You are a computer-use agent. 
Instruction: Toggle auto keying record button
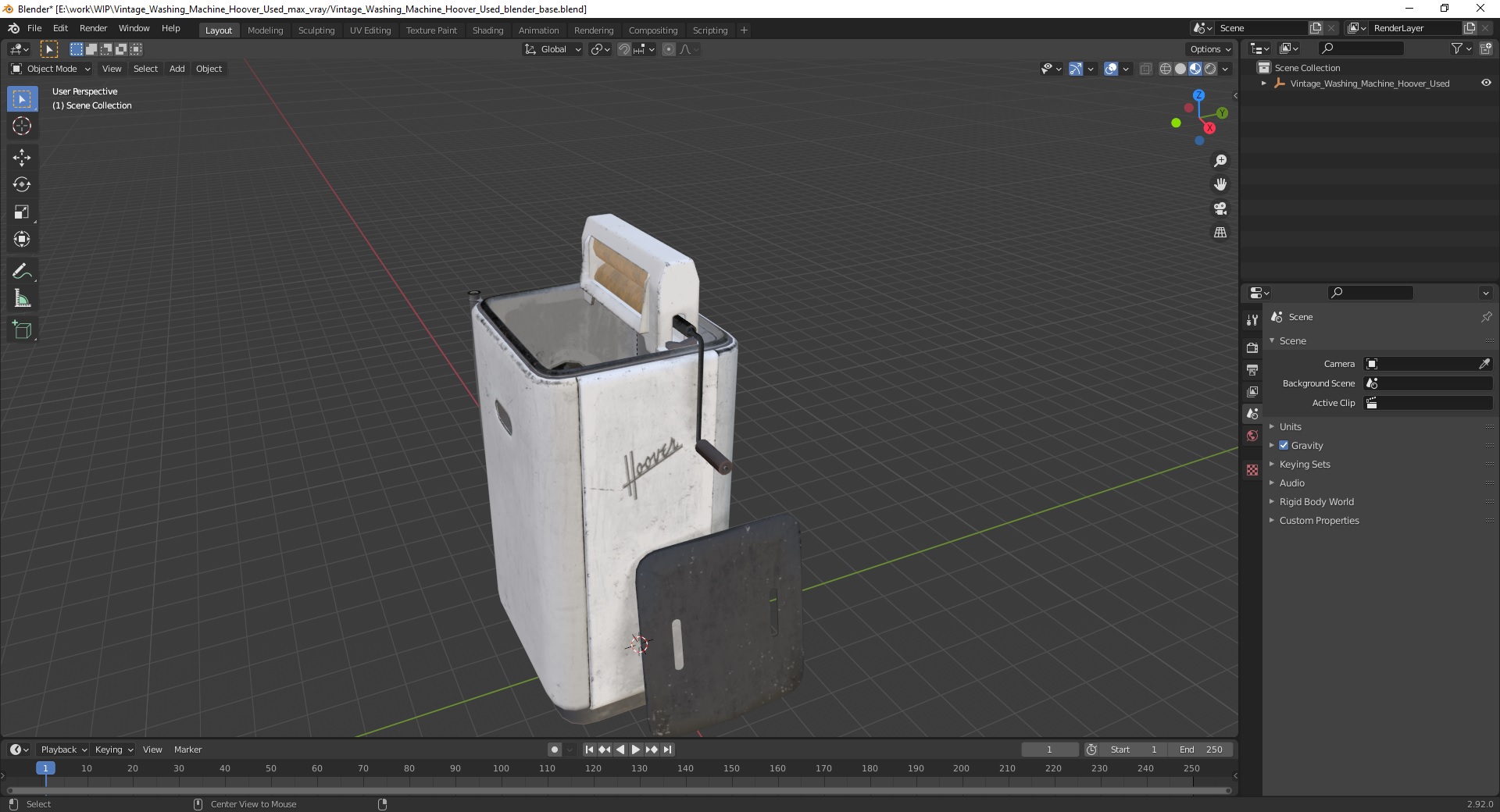pyautogui.click(x=555, y=750)
